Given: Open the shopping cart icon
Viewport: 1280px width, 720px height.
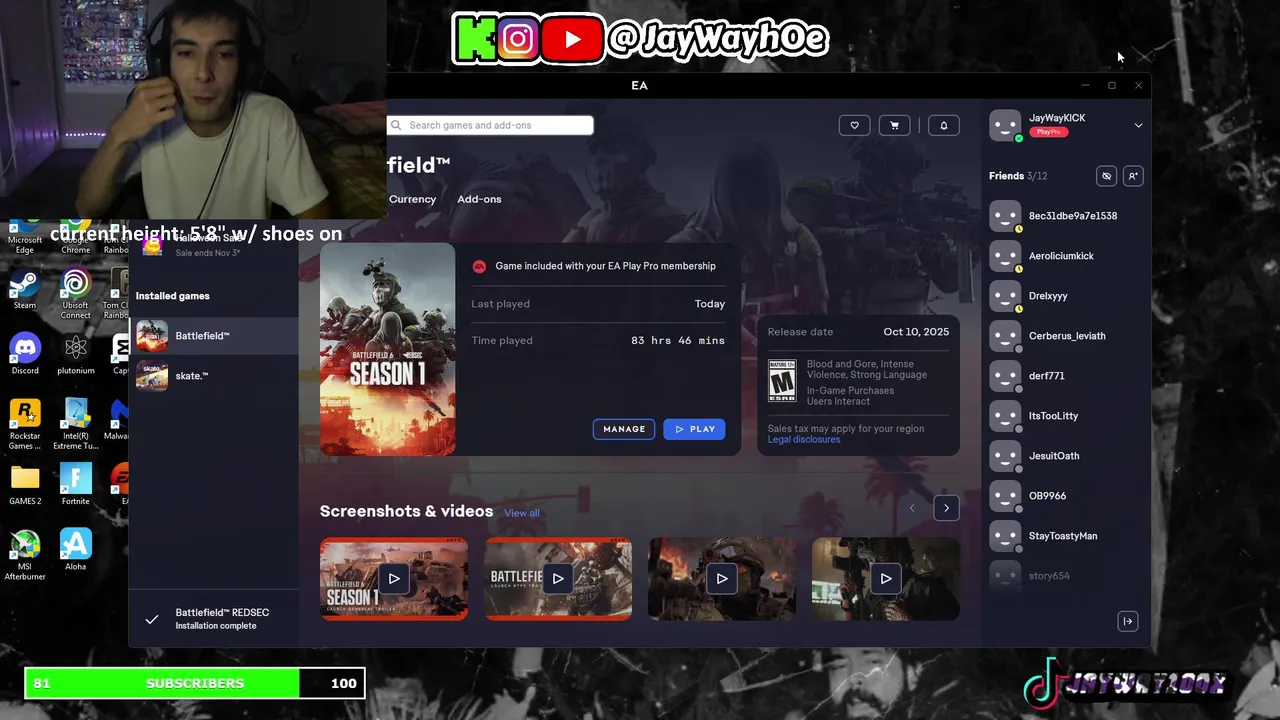Looking at the screenshot, I should [x=894, y=125].
